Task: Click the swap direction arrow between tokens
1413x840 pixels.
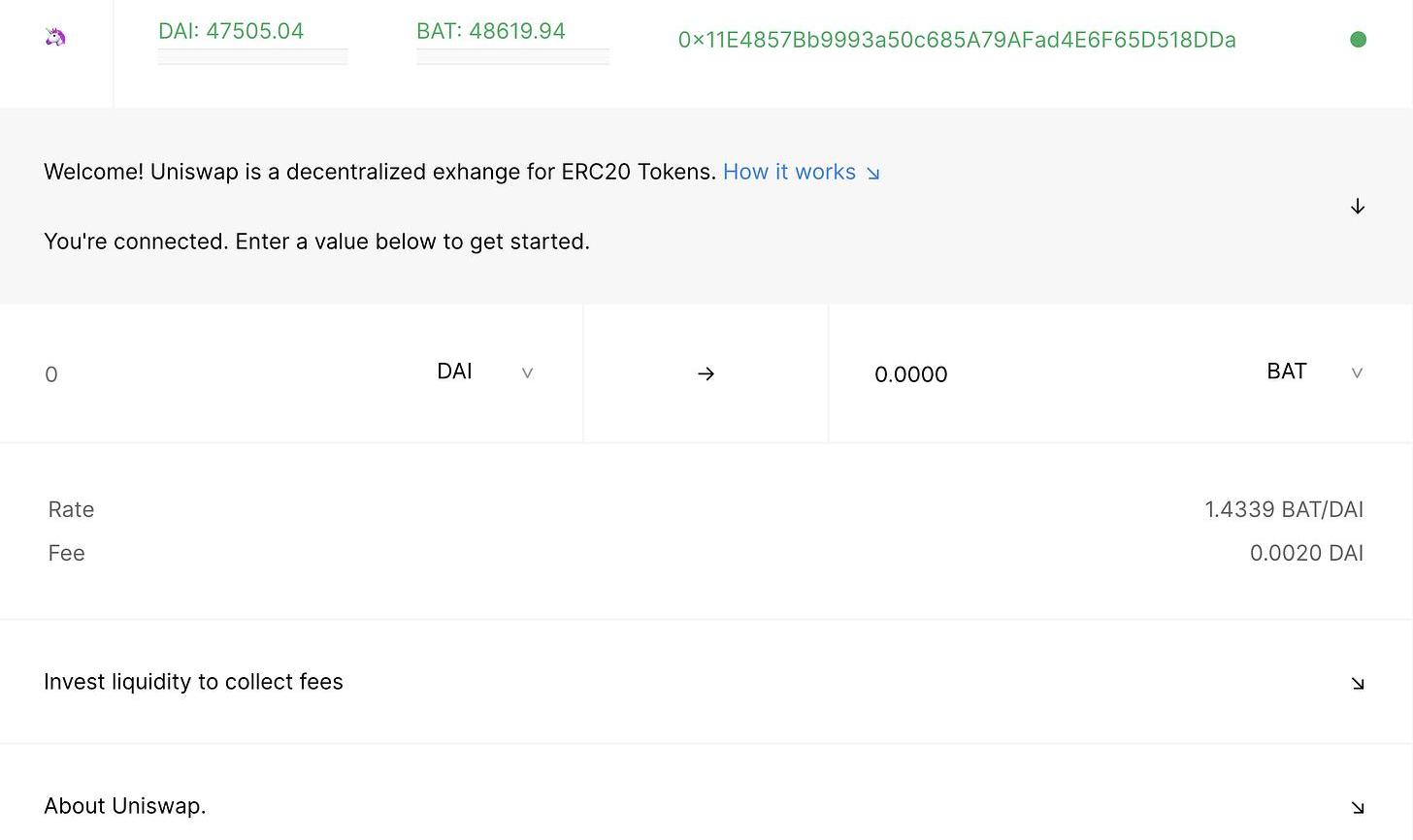Action: (x=706, y=373)
